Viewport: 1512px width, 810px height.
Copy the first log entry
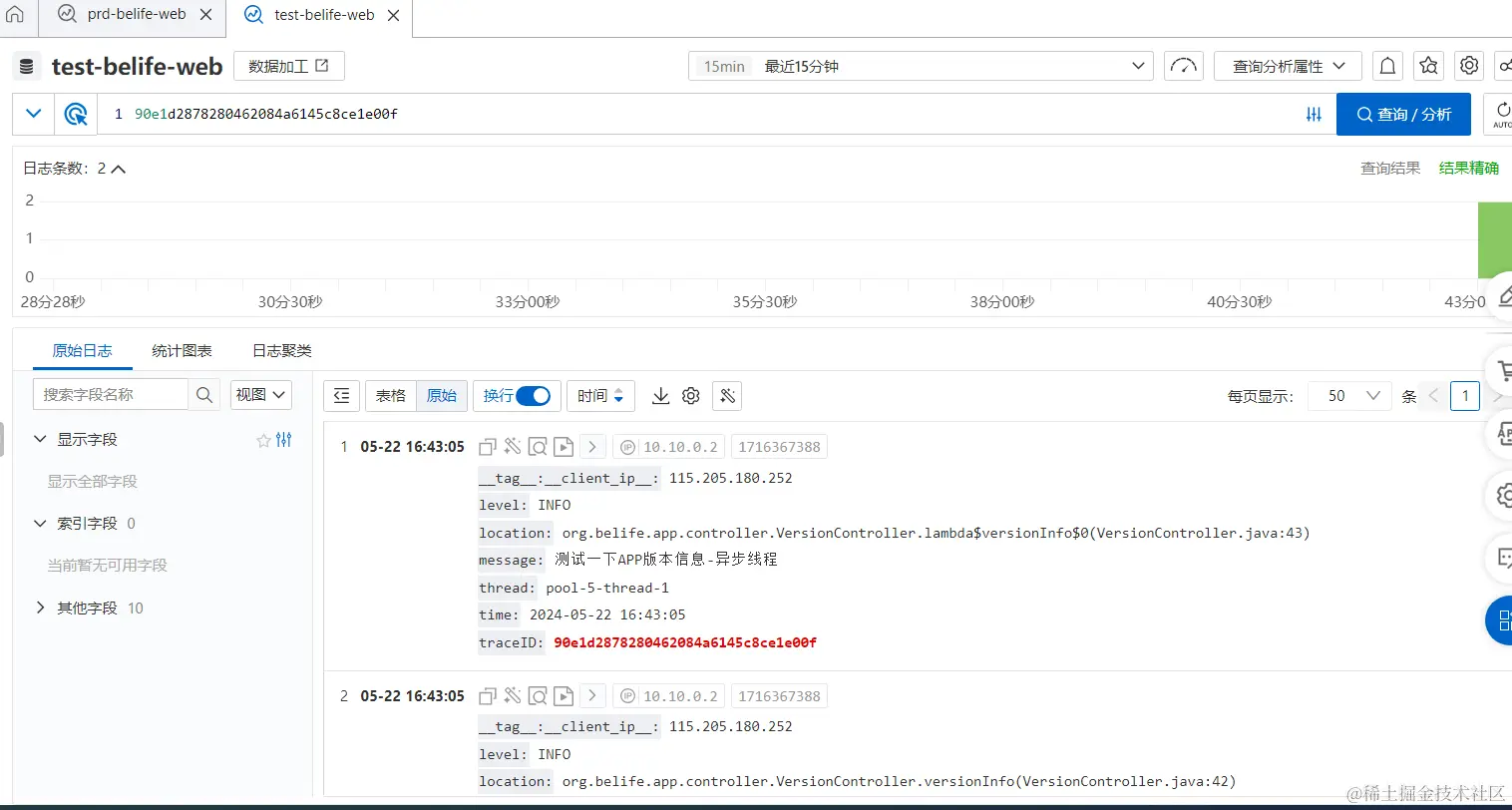488,446
